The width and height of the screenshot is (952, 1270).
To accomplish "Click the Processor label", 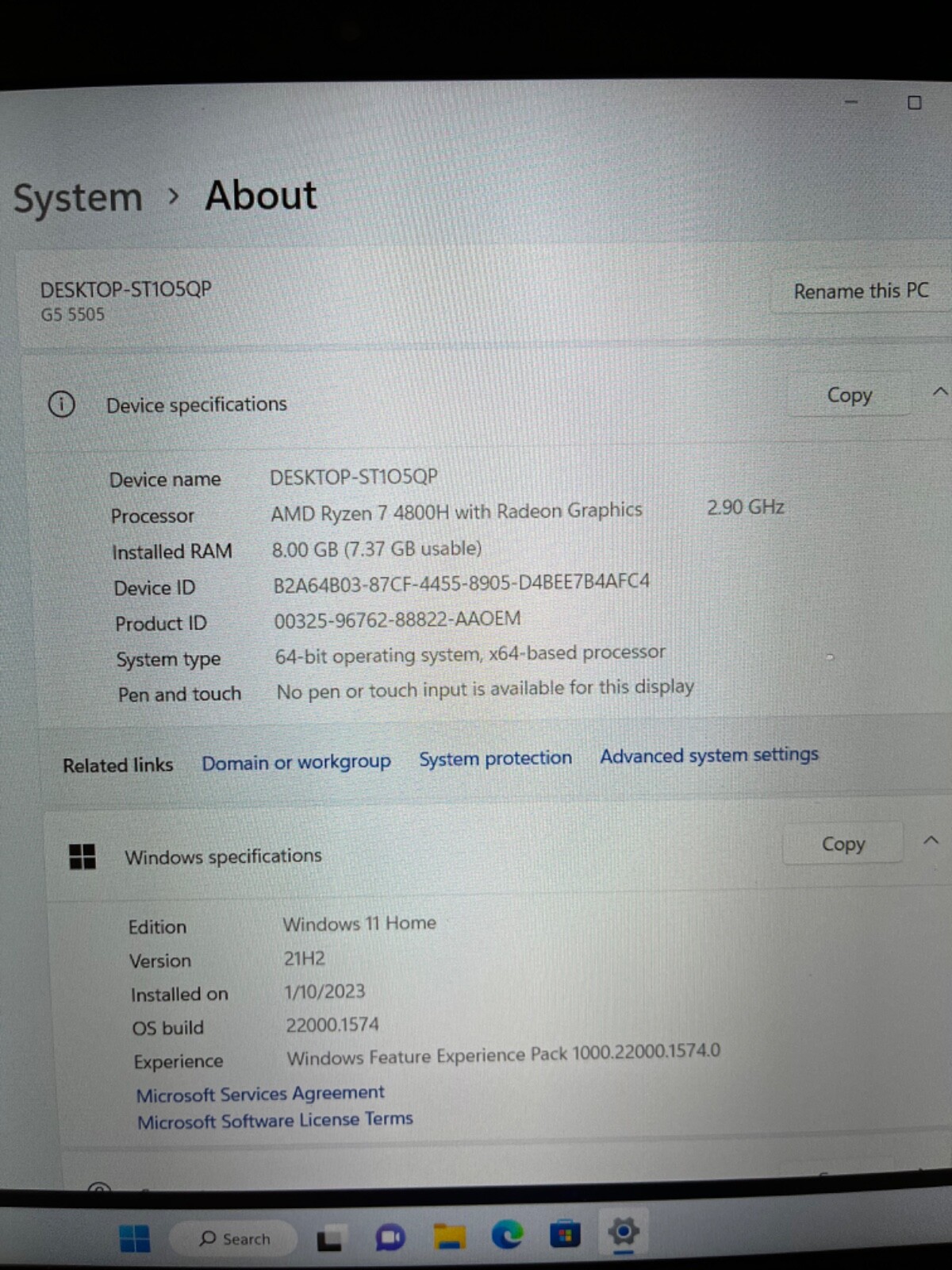I will (x=152, y=516).
